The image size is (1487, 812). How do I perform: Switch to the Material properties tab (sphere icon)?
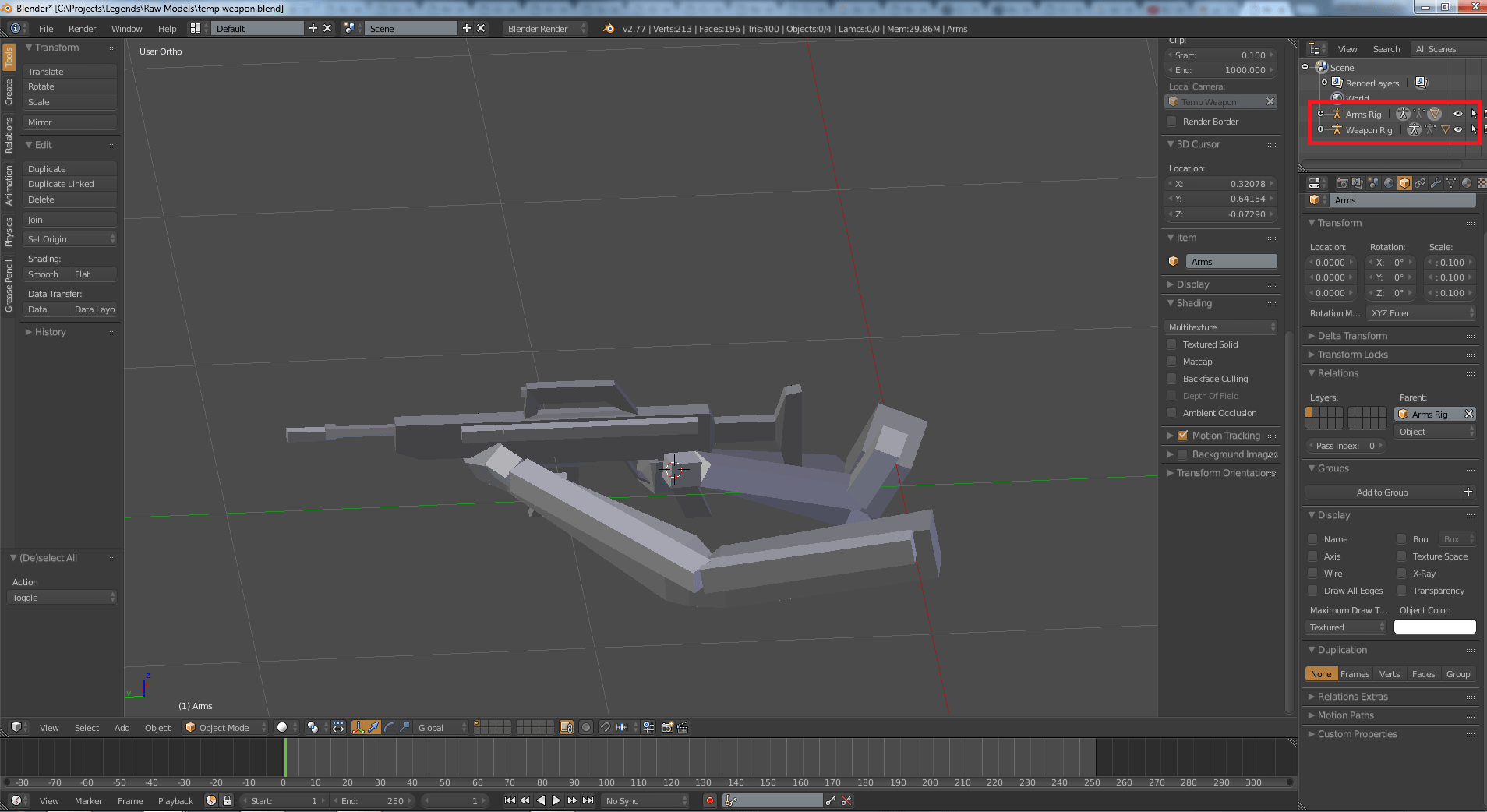coord(1467,182)
